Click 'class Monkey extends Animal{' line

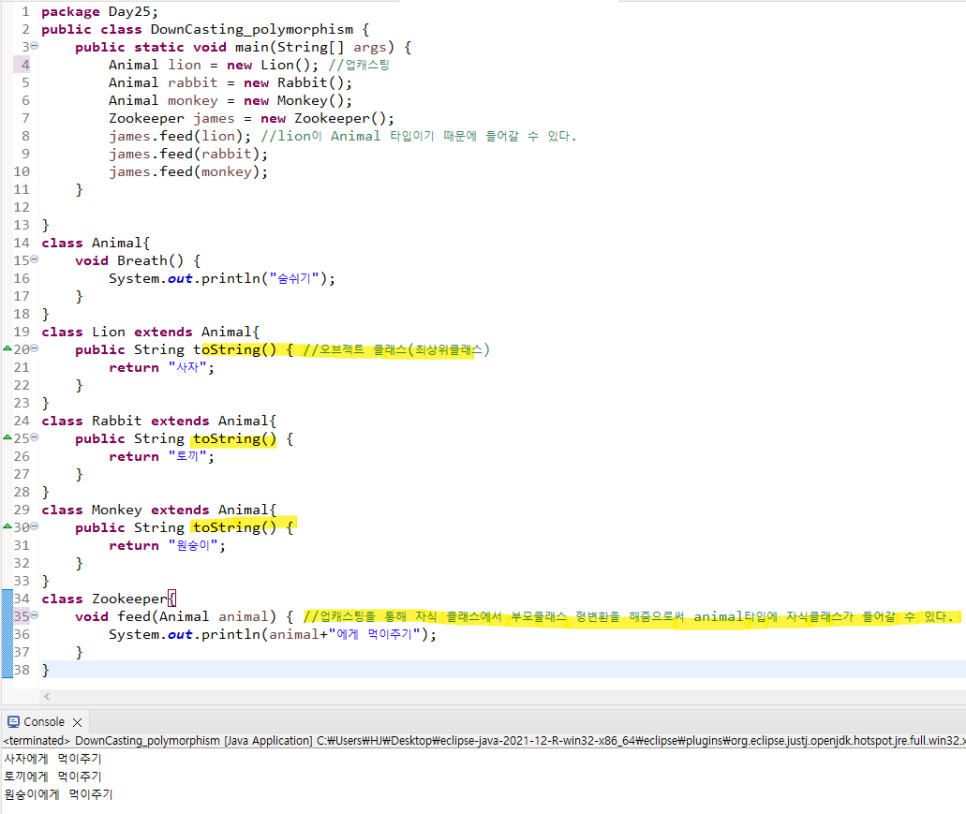tap(159, 510)
